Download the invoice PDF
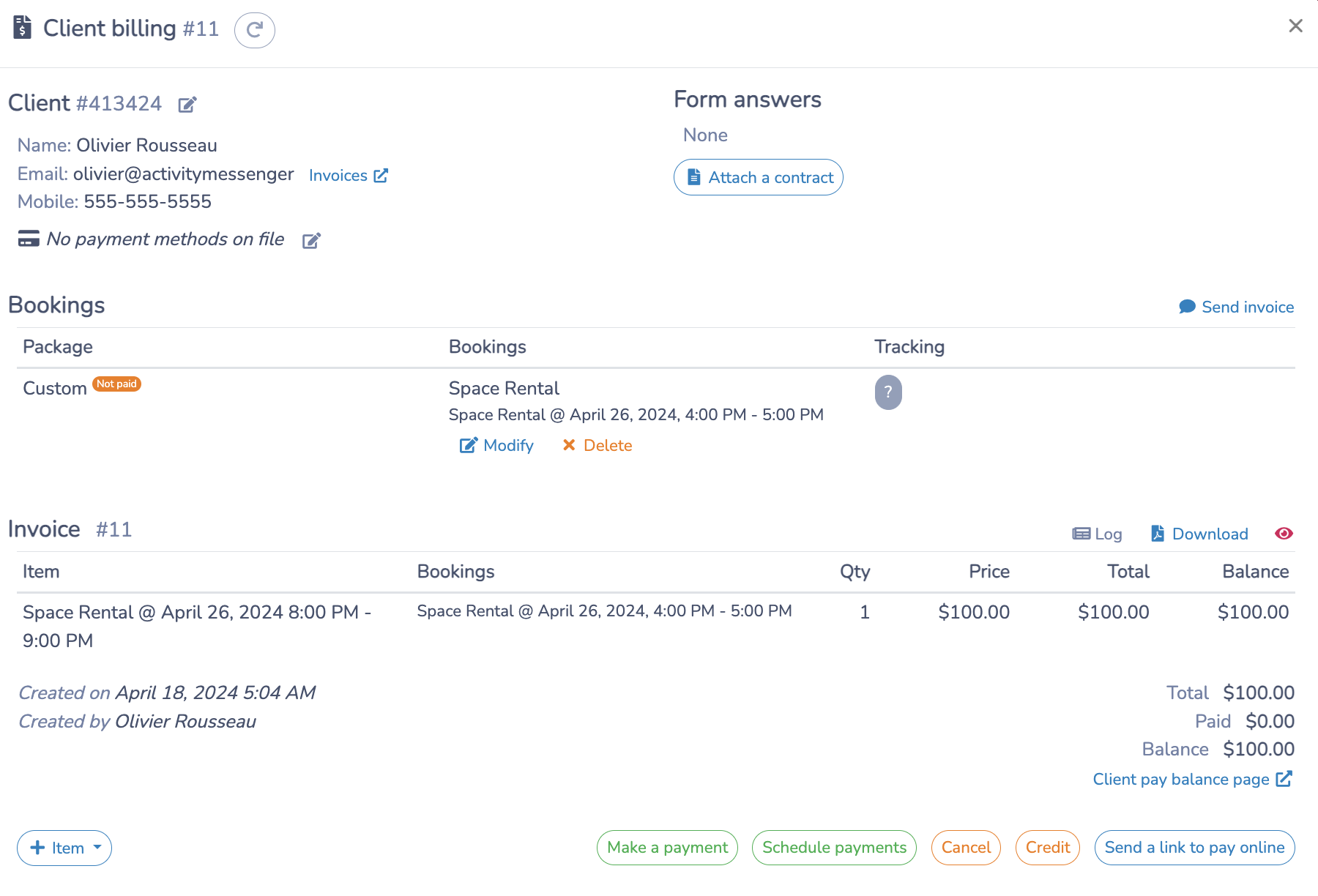1318x896 pixels. (1199, 534)
